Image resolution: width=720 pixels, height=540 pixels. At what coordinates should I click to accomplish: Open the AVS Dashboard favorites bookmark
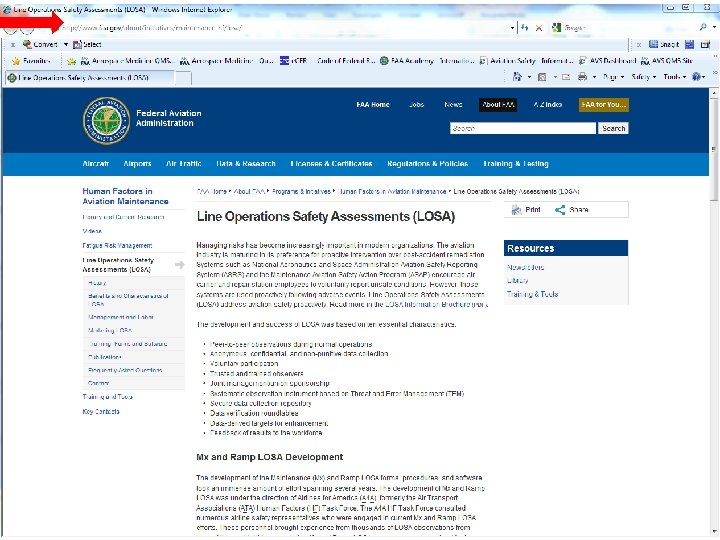(607, 61)
